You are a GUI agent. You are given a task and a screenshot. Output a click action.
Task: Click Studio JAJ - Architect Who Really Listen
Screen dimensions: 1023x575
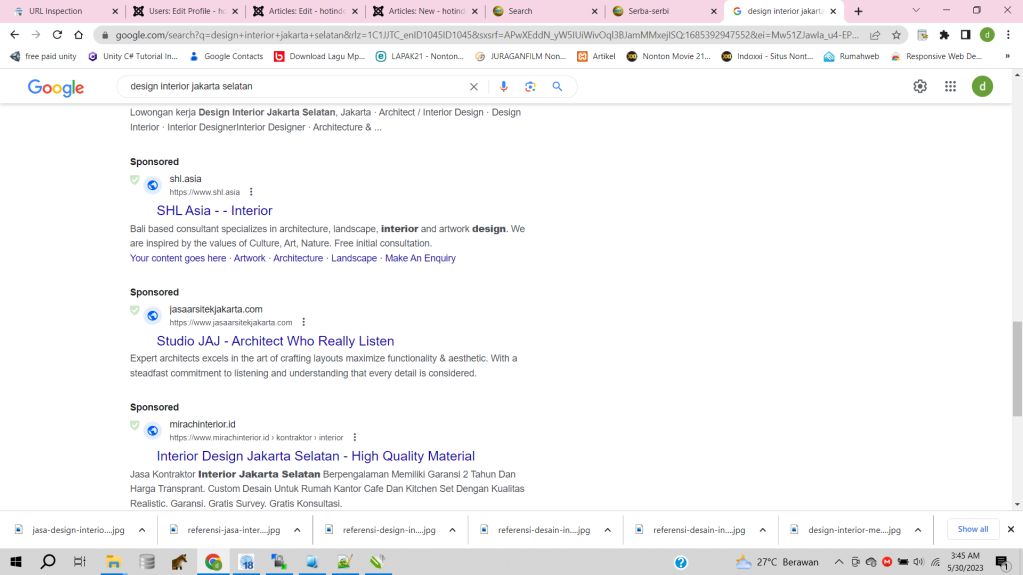pyautogui.click(x=275, y=341)
